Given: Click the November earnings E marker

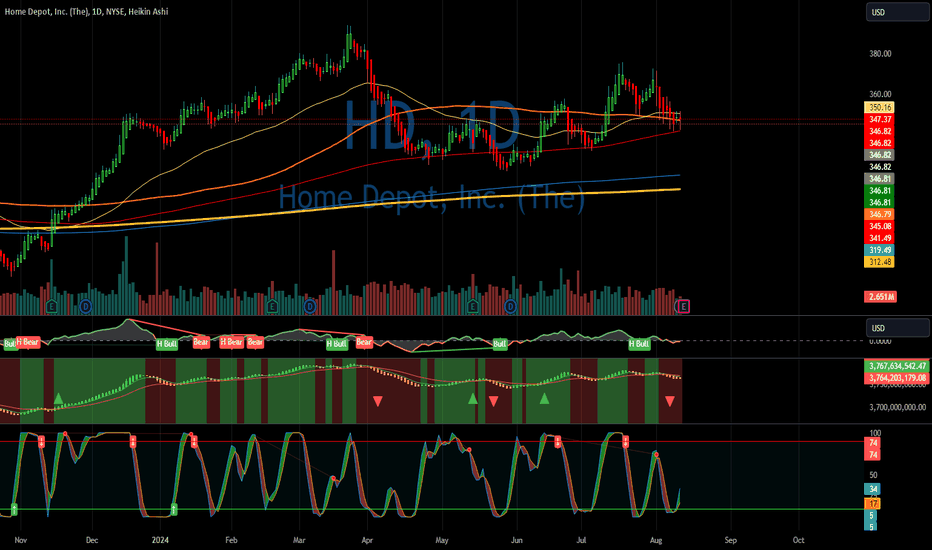Looking at the screenshot, I should click(52, 307).
